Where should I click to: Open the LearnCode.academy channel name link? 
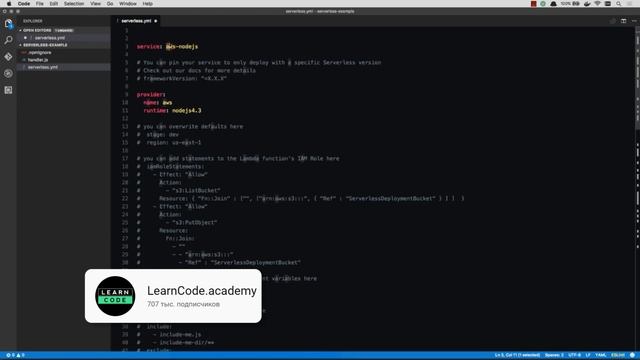[202, 291]
